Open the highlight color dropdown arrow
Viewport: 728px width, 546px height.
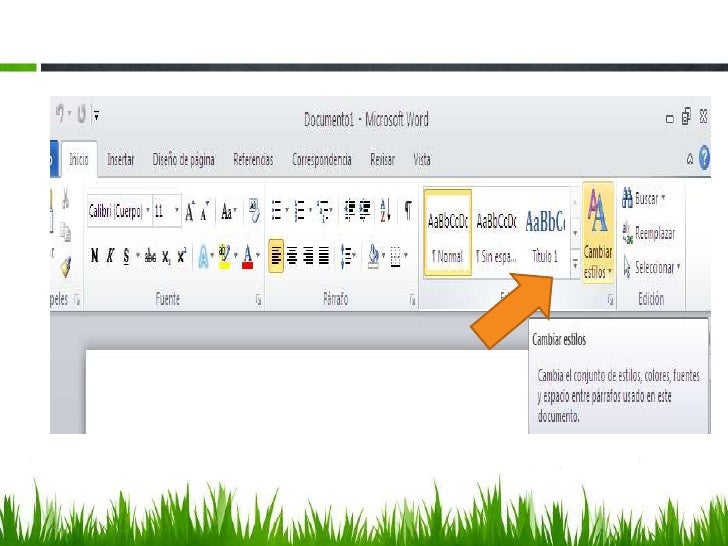[x=236, y=255]
